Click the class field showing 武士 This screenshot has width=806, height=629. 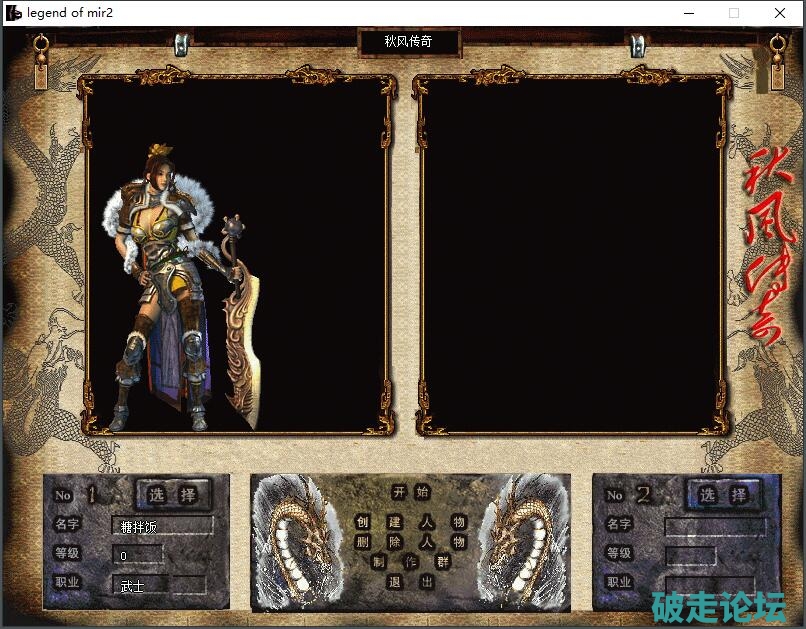click(x=161, y=586)
